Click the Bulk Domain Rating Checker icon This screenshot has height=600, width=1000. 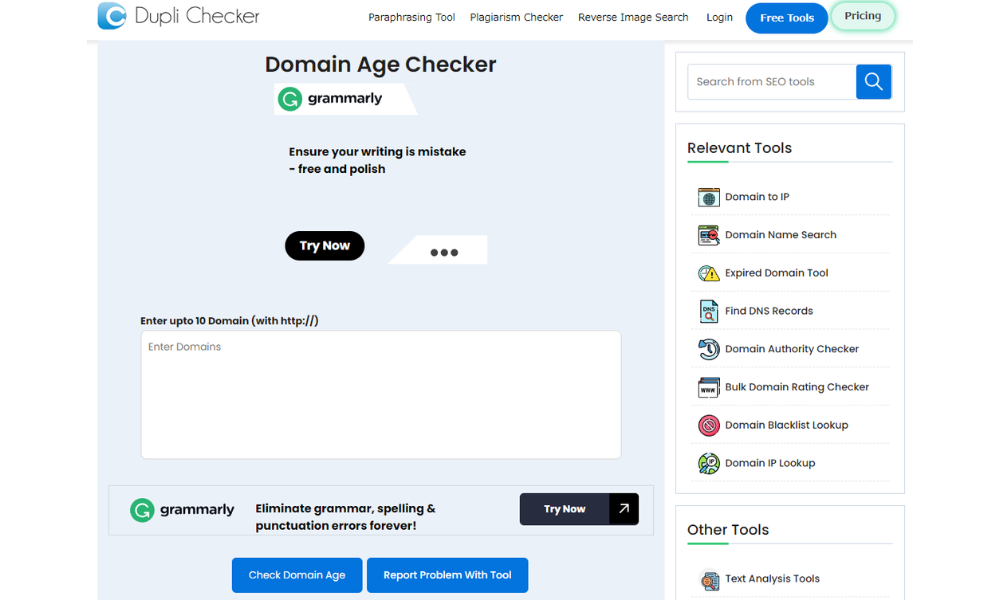click(709, 387)
